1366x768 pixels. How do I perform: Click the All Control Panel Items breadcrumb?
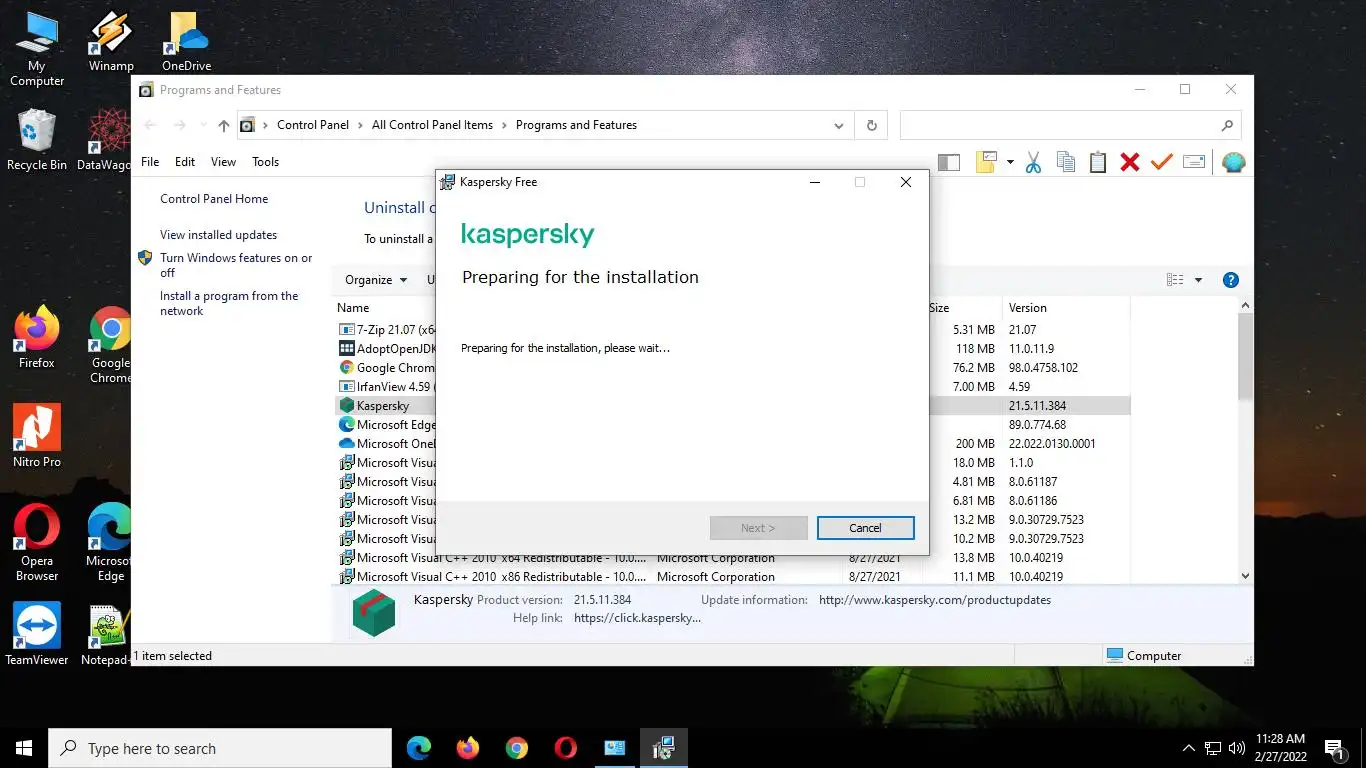pyautogui.click(x=432, y=125)
